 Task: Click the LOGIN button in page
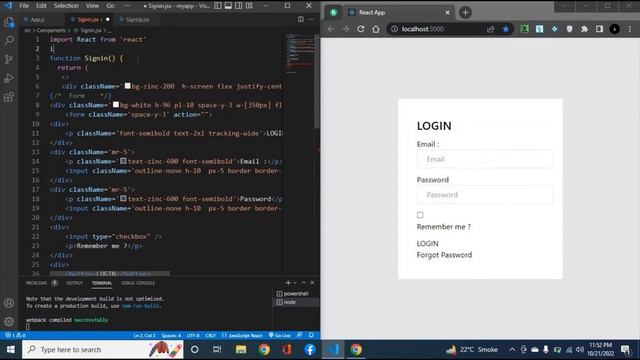(x=427, y=243)
